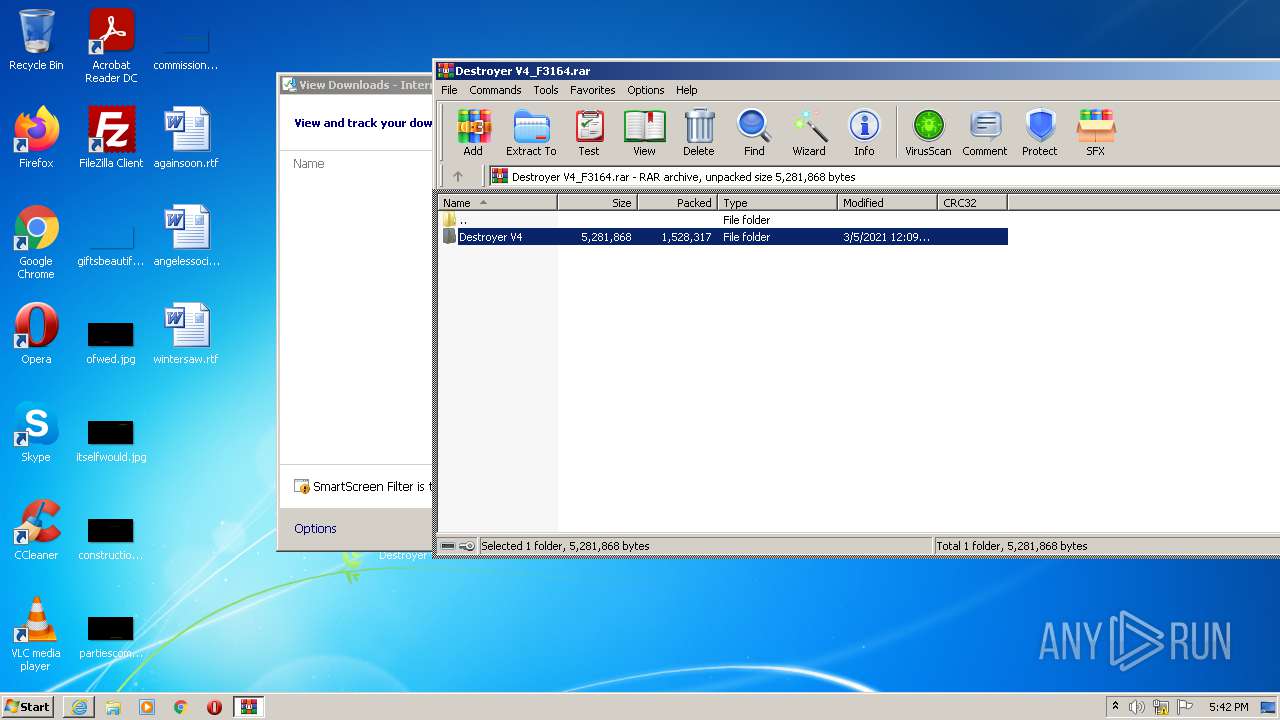Viewport: 1280px width, 720px height.
Task: Click the volume speaker tray icon
Action: [1137, 707]
